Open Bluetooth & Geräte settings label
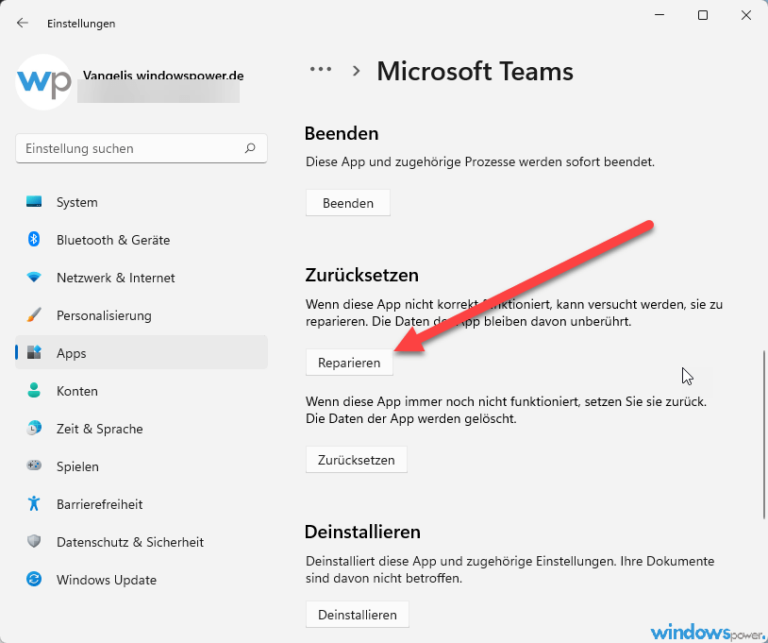 (113, 240)
